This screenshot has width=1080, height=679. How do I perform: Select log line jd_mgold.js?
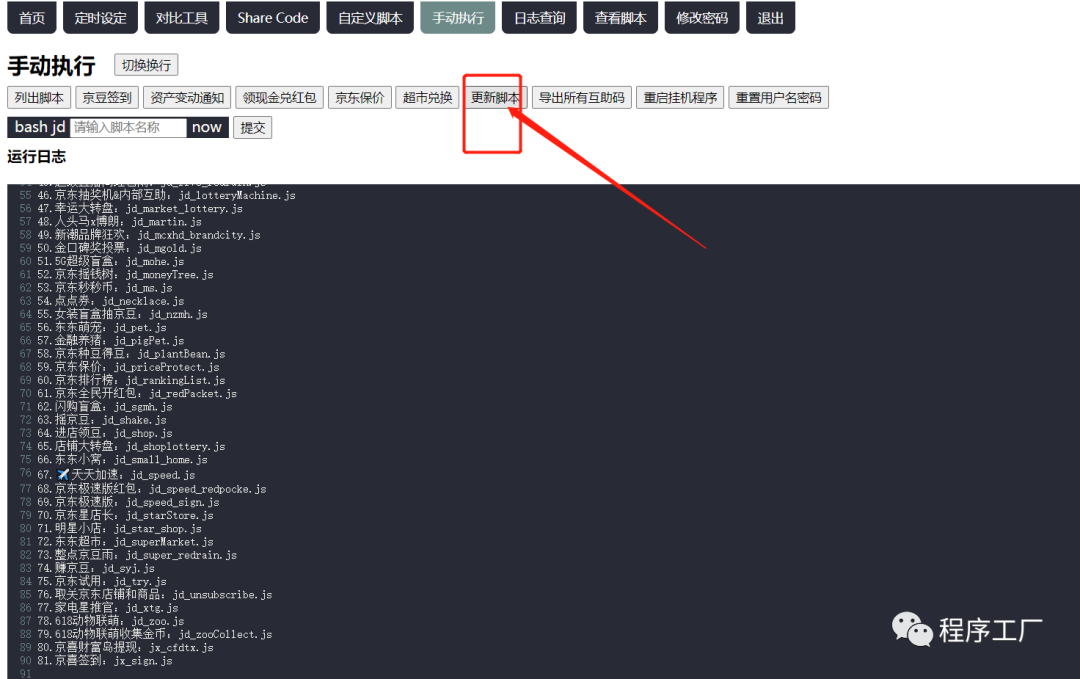point(119,248)
